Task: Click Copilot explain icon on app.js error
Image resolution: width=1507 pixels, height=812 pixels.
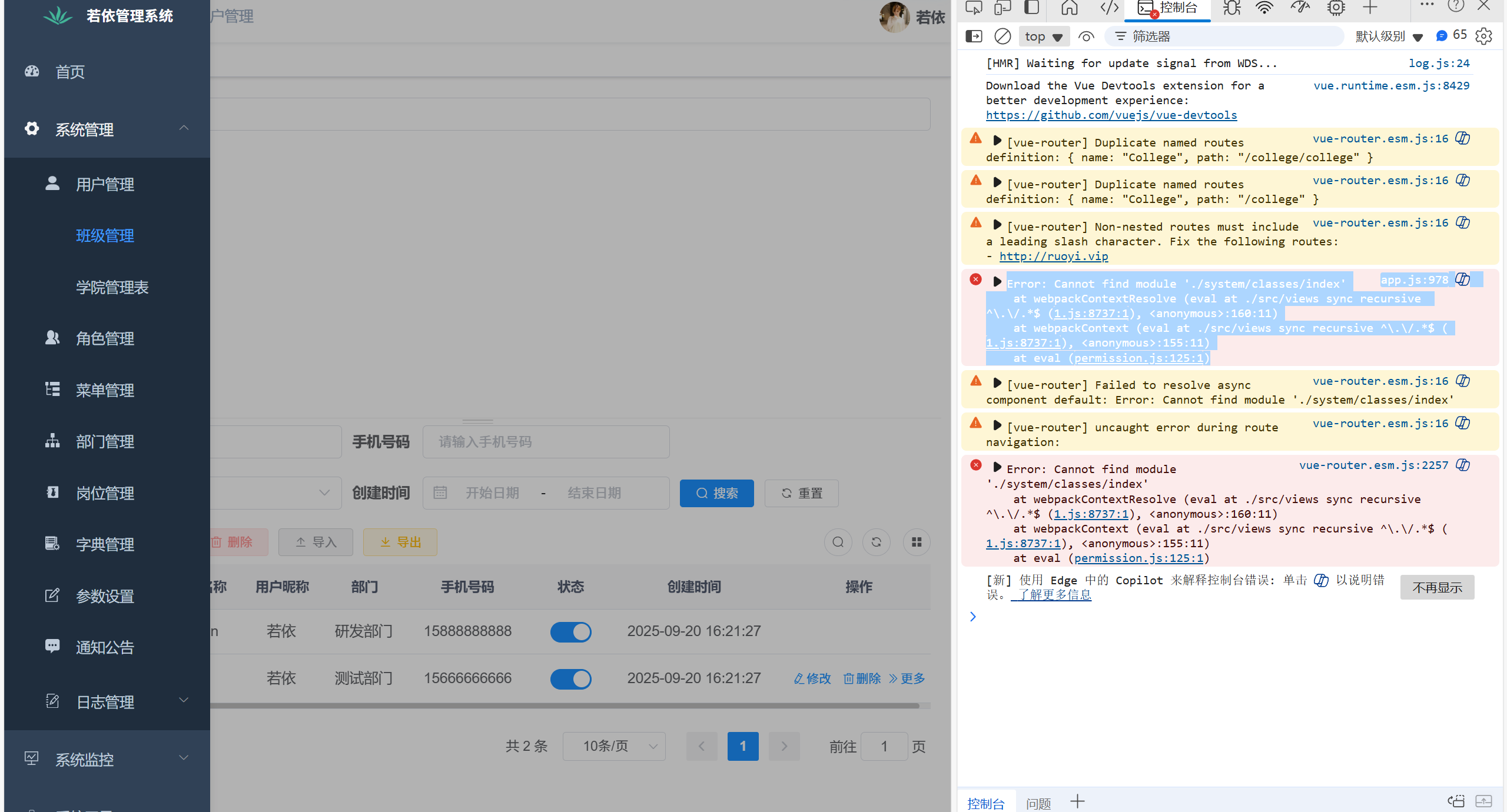Action: (x=1463, y=279)
